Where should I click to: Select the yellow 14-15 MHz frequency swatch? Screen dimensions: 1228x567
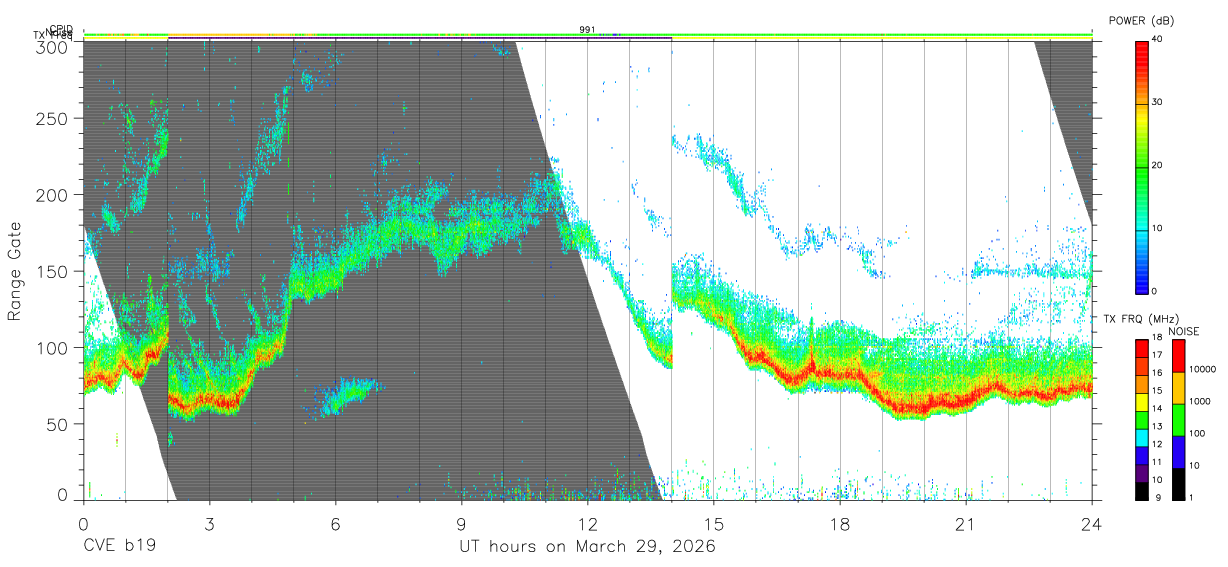click(1141, 402)
